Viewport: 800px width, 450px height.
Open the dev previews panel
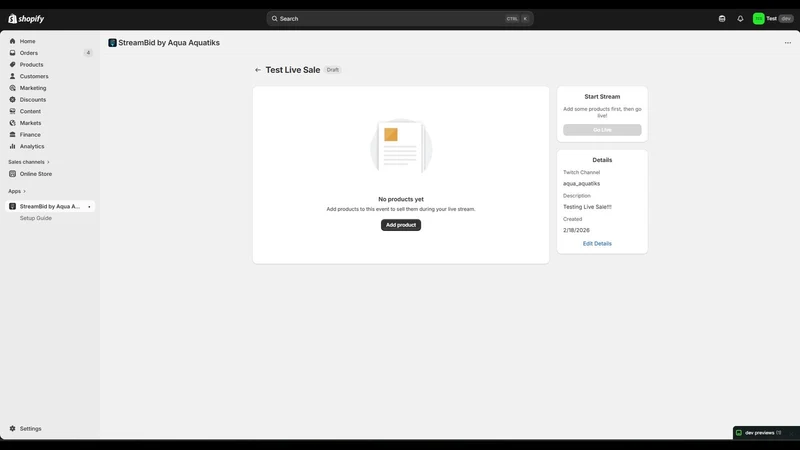coord(766,433)
